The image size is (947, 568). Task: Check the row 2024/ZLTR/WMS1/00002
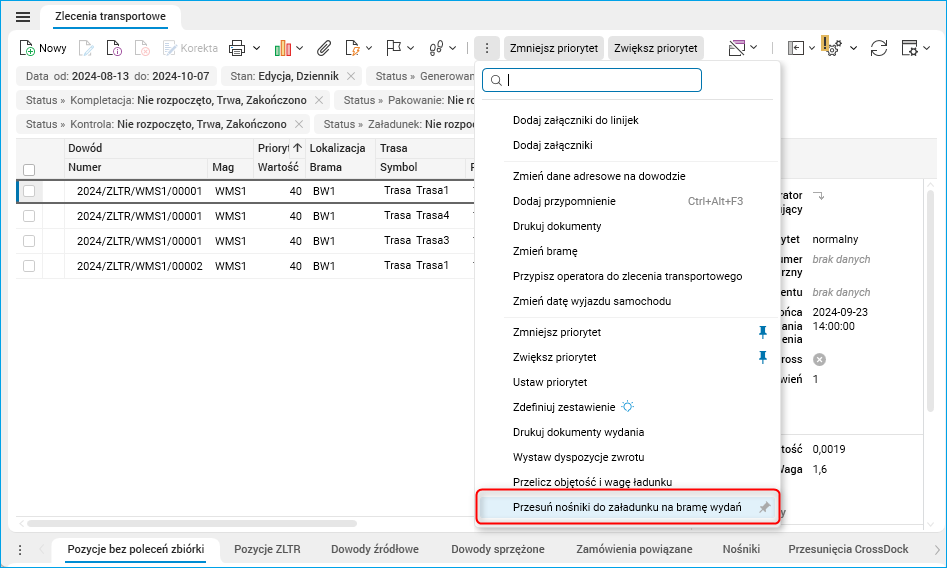28,266
